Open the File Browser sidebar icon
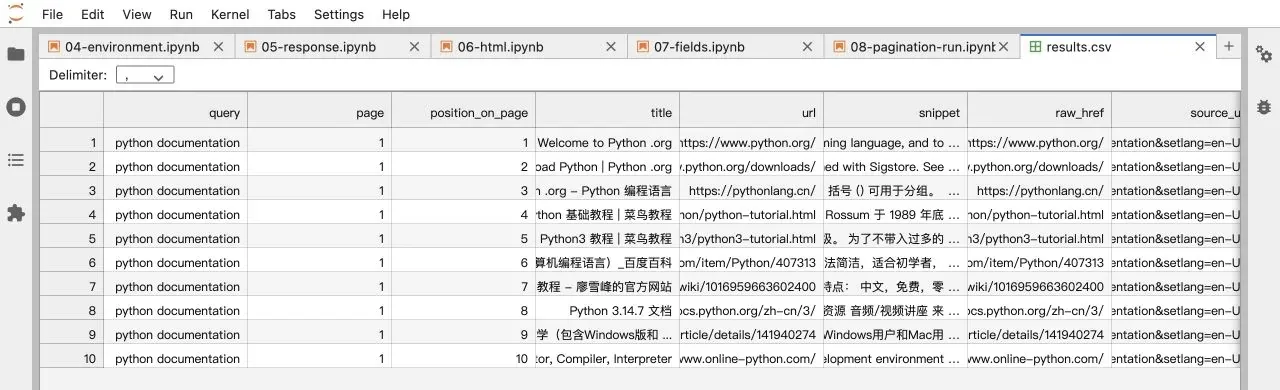Viewport: 1280px width, 390px height. click(x=16, y=54)
